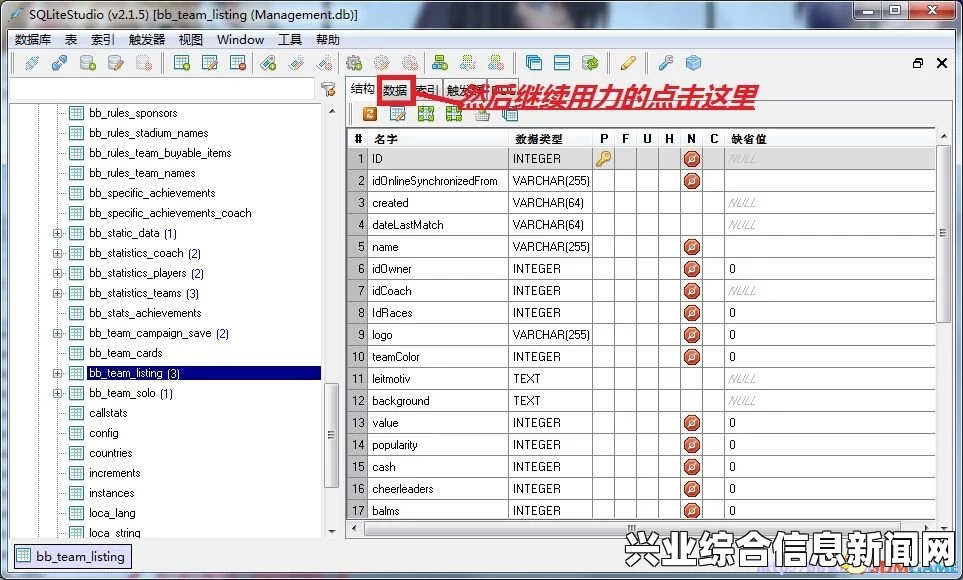Click the filter funnel icon beside search box
Screen dimensions: 963x580
tap(329, 90)
